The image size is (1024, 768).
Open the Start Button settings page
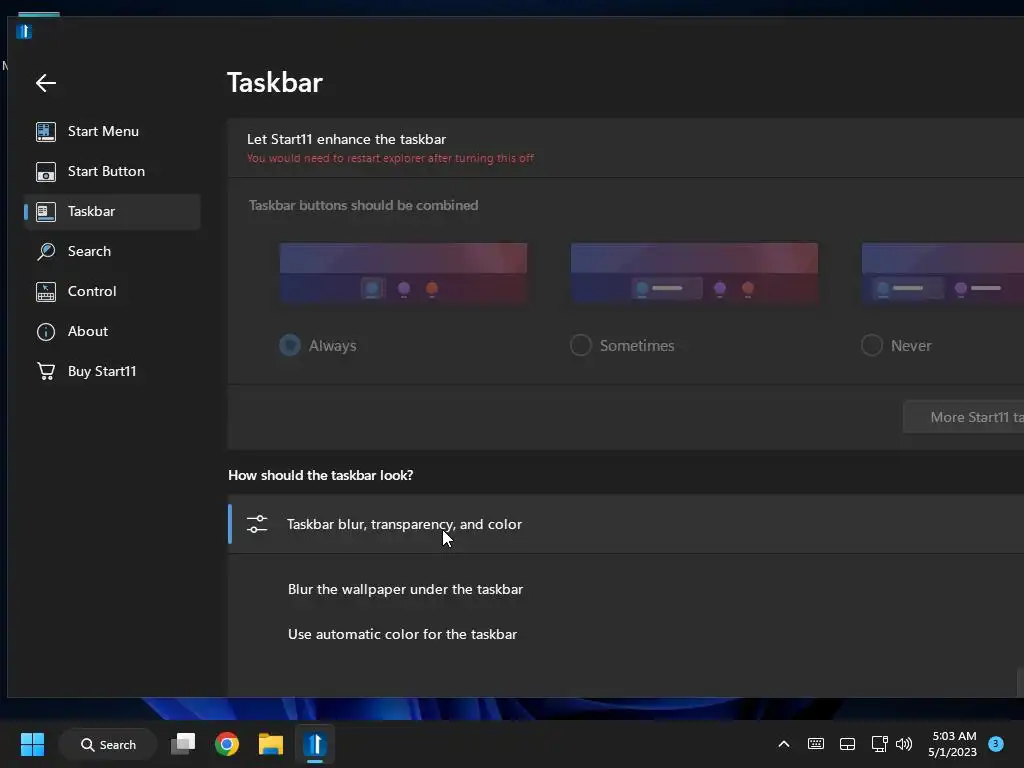112,171
